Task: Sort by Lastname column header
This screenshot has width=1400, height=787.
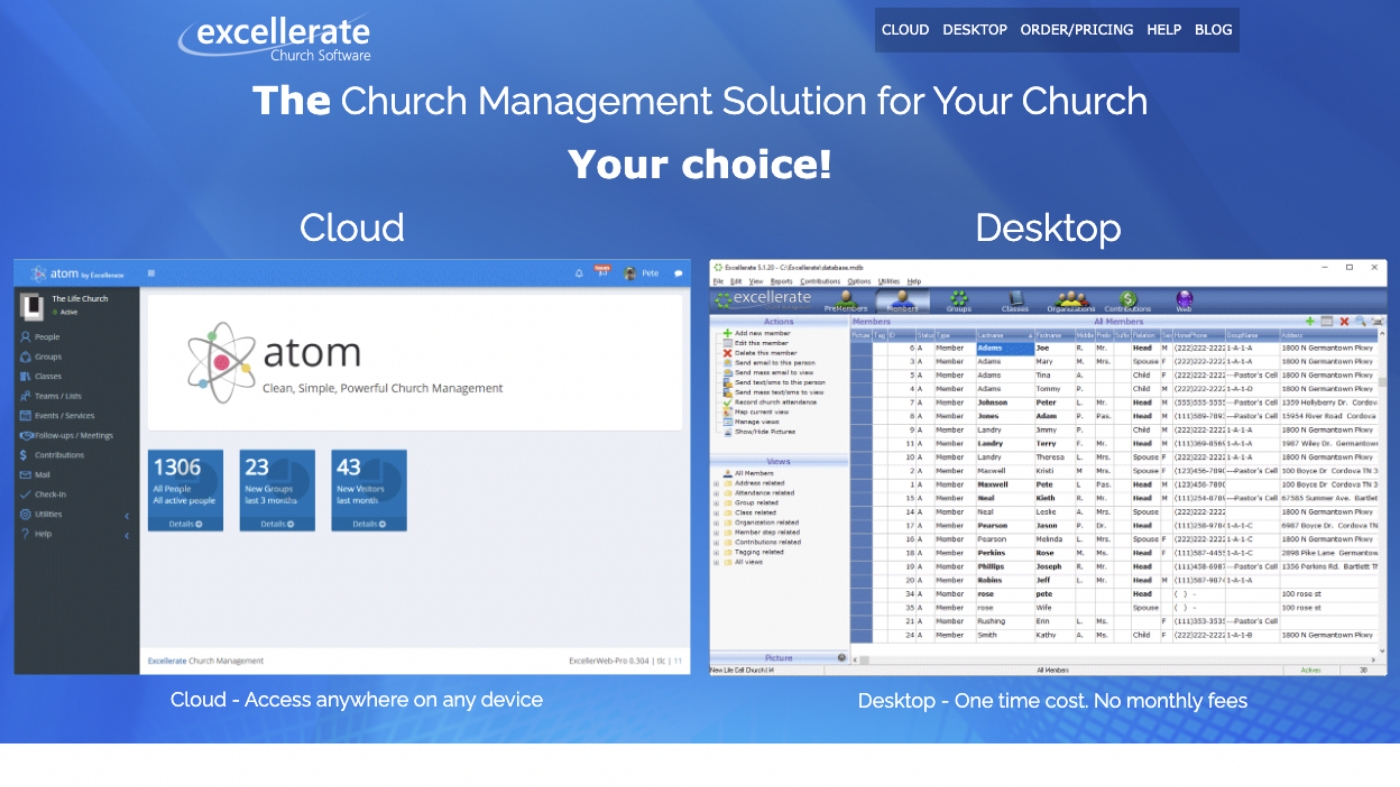Action: point(1005,336)
